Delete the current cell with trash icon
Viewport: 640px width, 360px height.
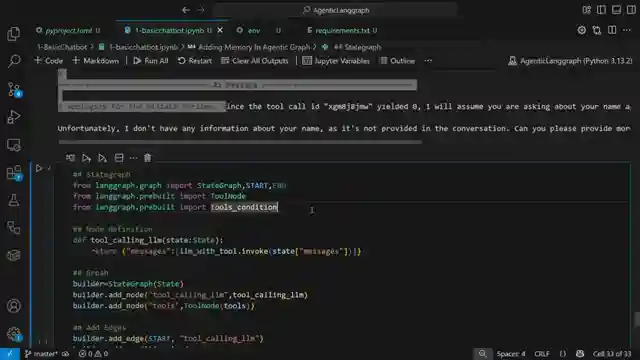tap(147, 158)
